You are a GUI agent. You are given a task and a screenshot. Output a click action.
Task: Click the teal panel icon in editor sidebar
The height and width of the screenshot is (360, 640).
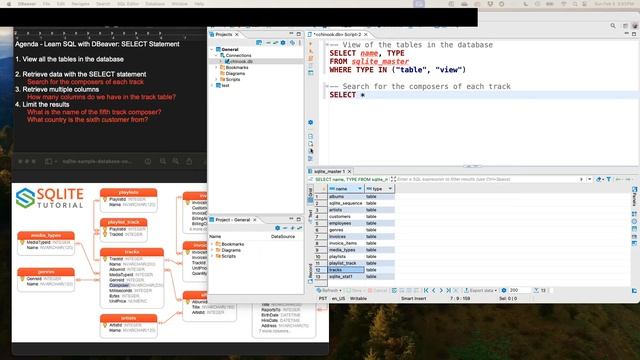311,73
